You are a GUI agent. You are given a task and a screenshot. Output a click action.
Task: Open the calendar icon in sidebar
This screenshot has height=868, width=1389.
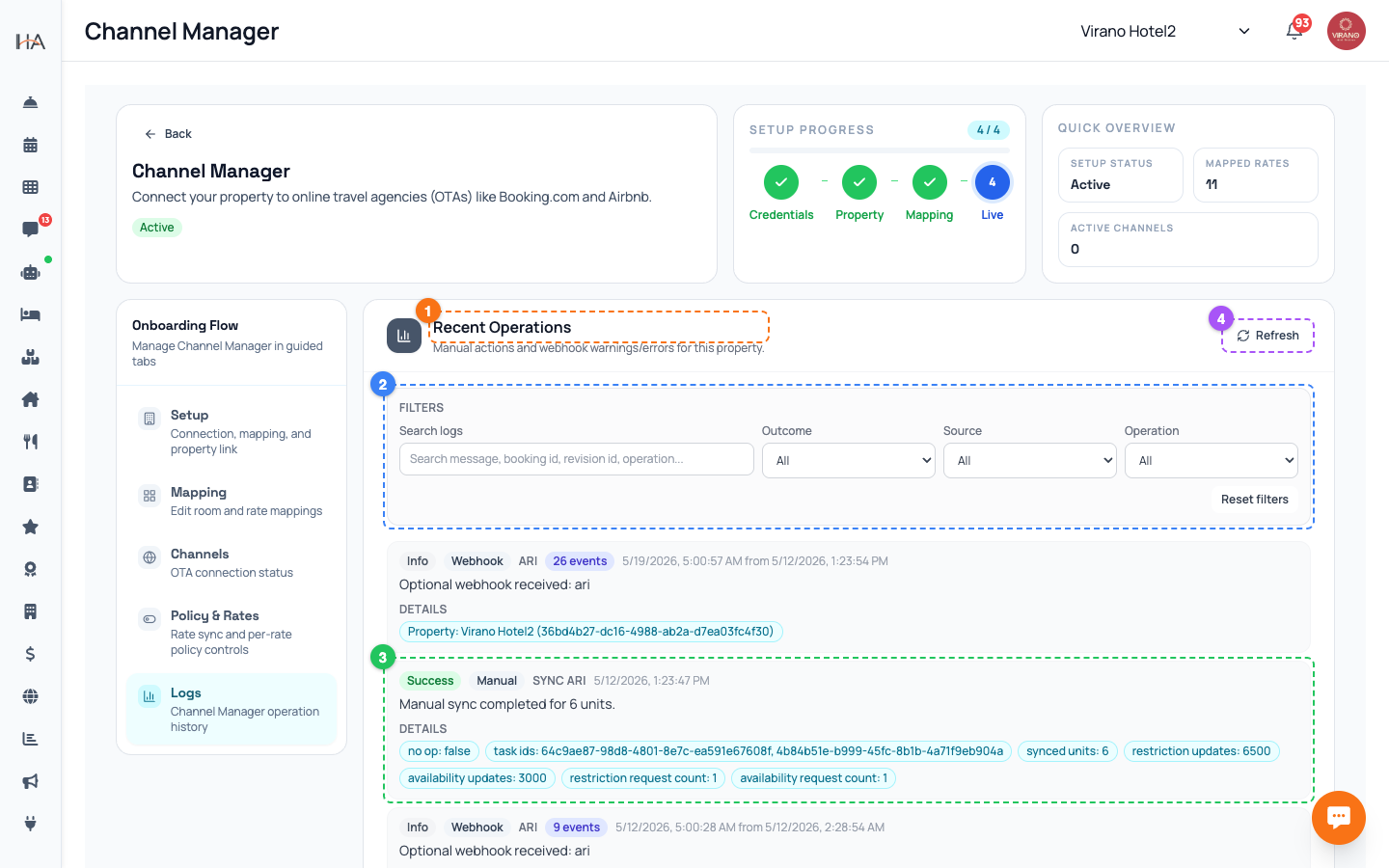click(30, 145)
